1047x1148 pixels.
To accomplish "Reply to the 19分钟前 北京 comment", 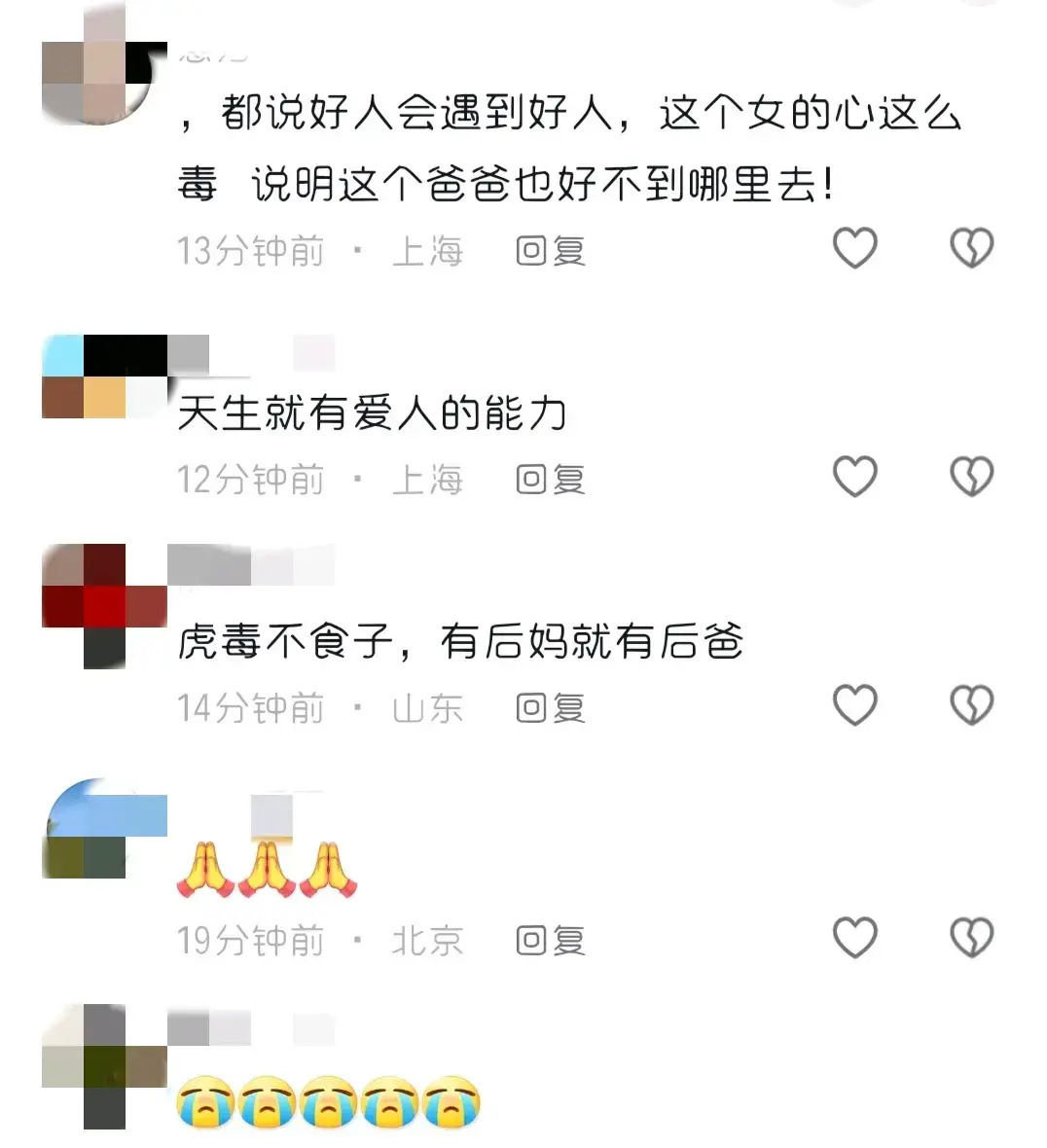I will pyautogui.click(x=551, y=940).
